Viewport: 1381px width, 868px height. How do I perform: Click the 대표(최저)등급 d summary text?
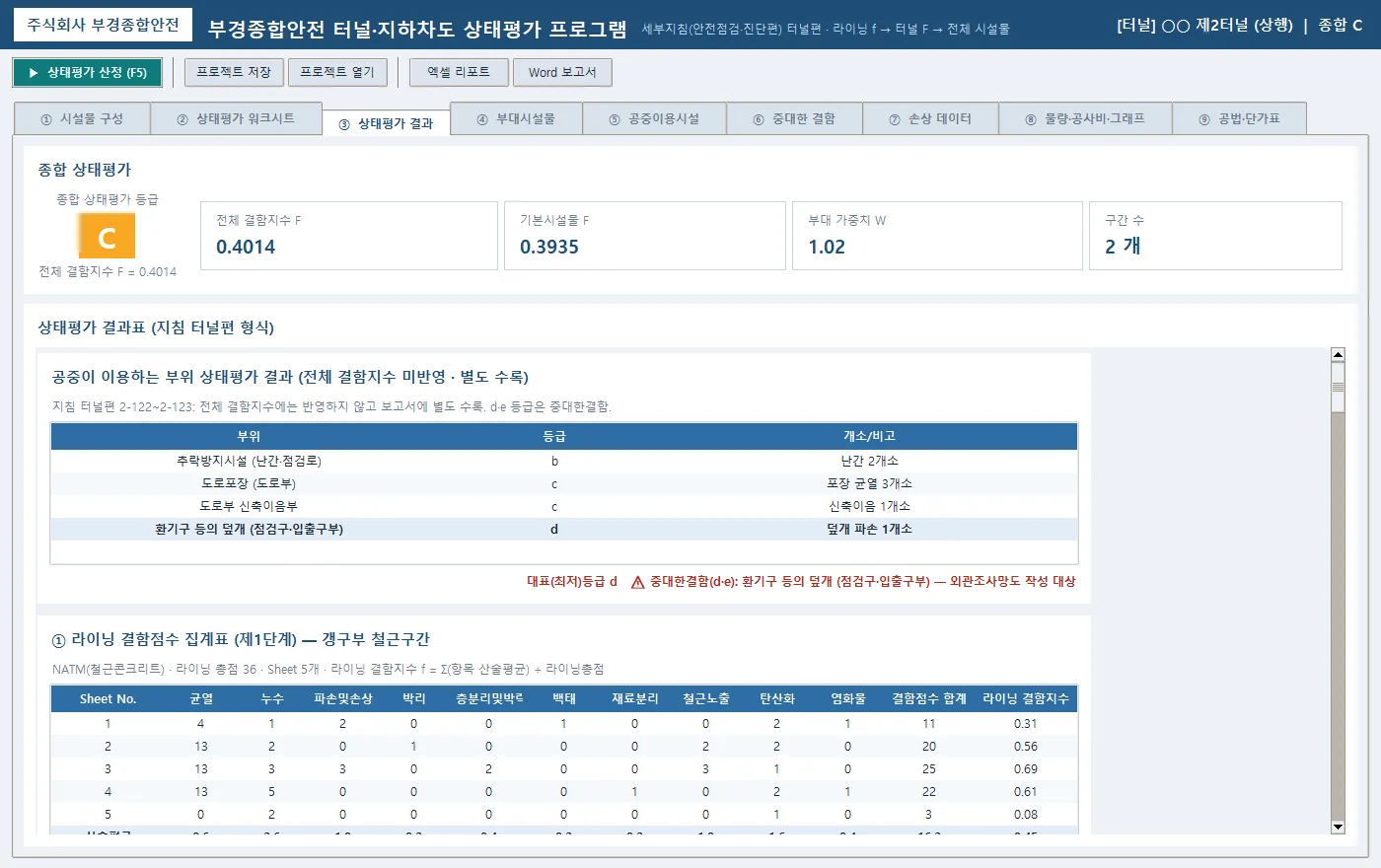click(x=572, y=582)
